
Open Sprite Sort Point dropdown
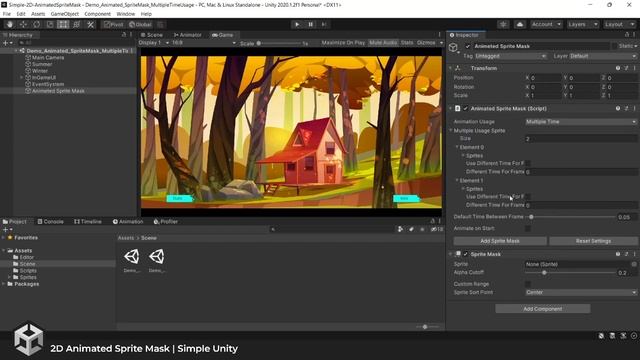581,292
